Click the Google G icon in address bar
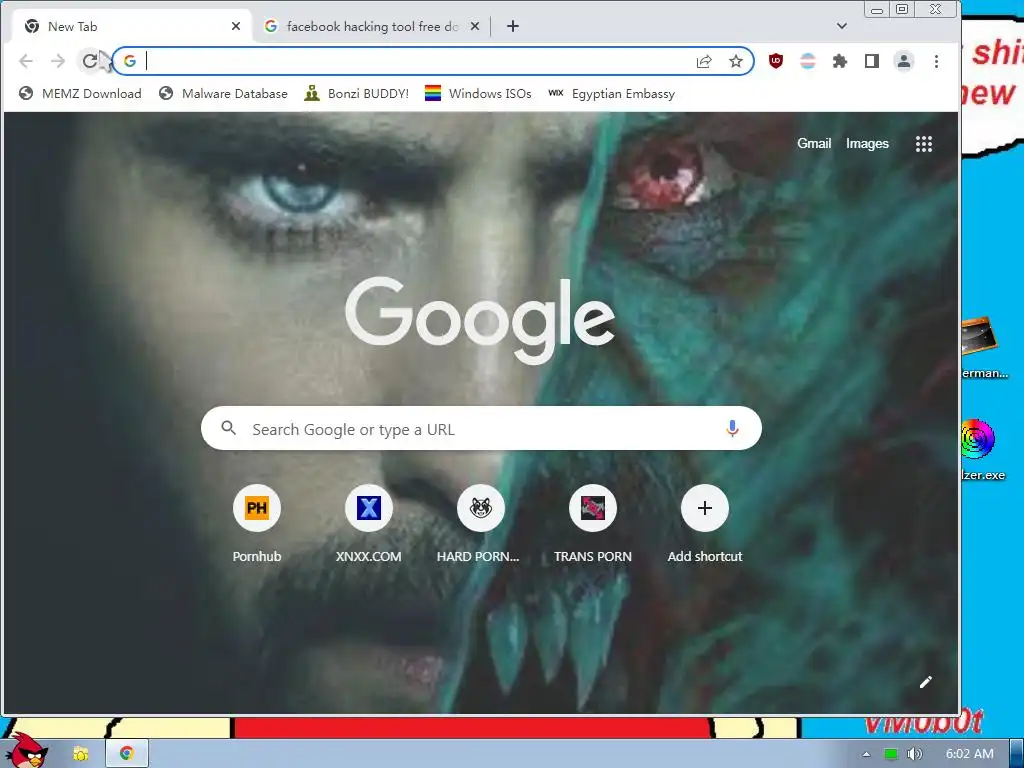 (130, 61)
